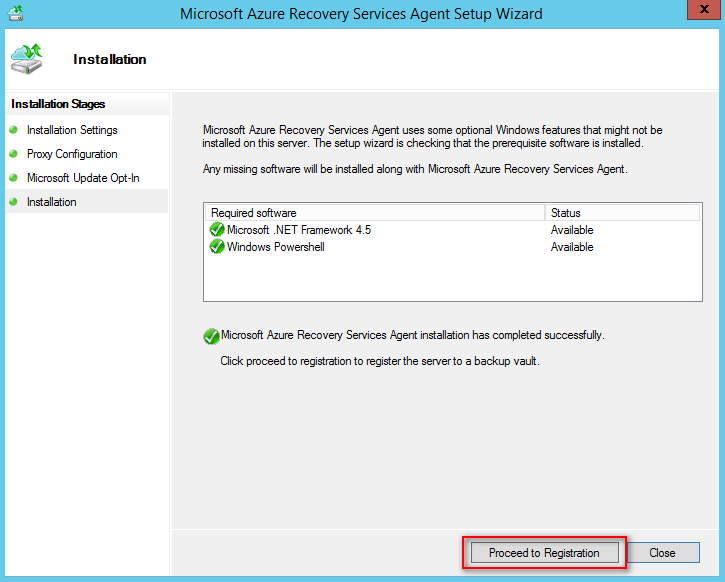Screen dimensions: 725x582
Task: Click the installation completed success checkmark
Action: click(211, 336)
